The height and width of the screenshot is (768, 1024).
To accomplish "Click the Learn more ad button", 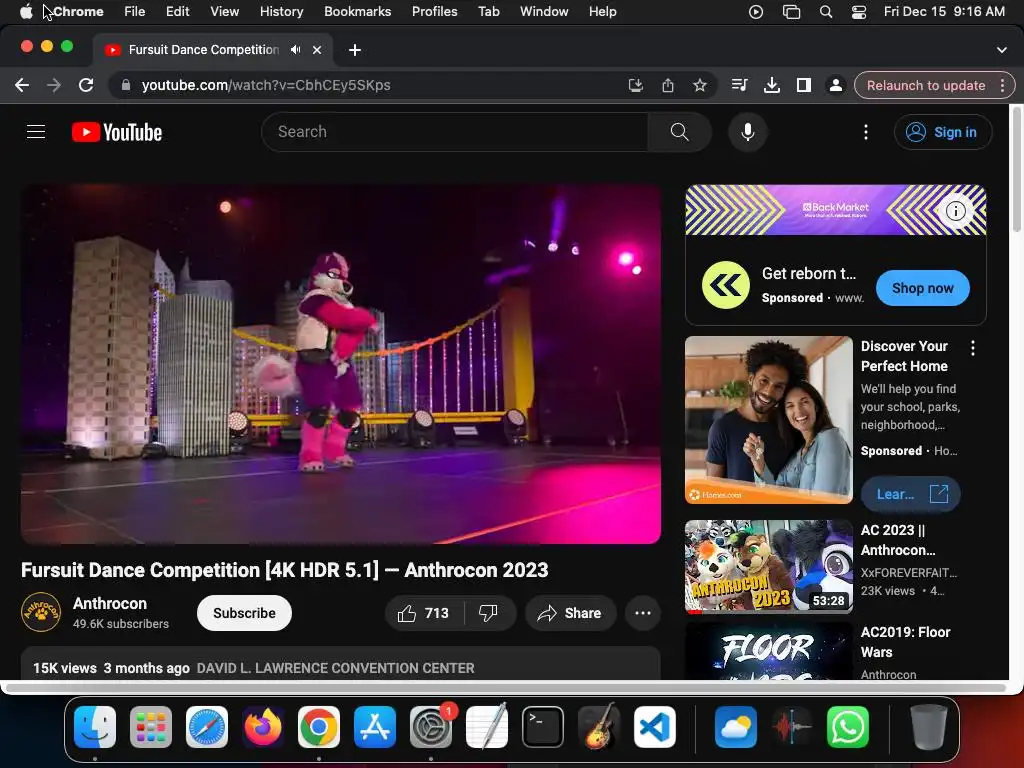I will 911,494.
